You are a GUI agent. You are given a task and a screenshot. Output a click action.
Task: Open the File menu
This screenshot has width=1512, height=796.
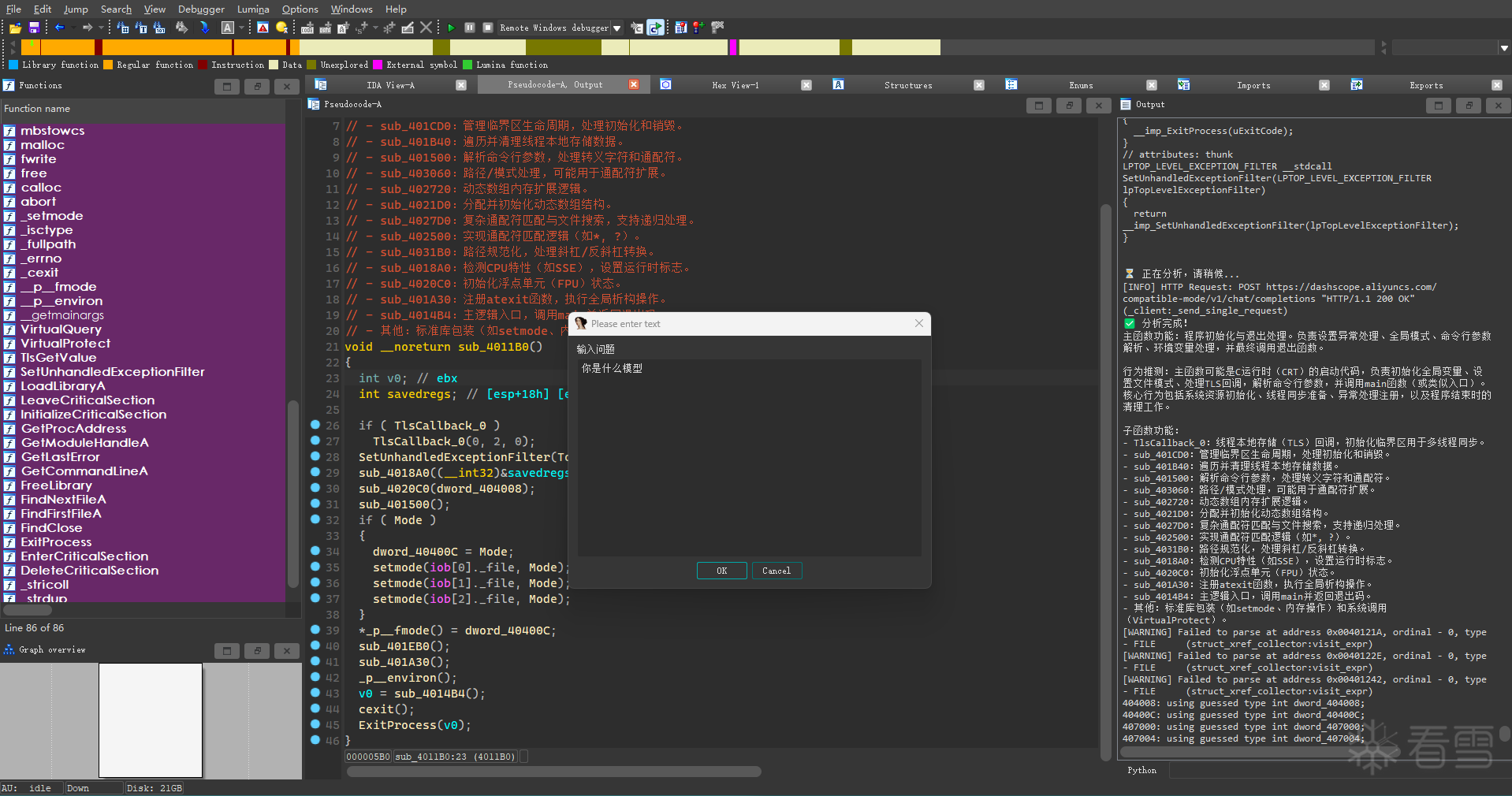coord(14,9)
